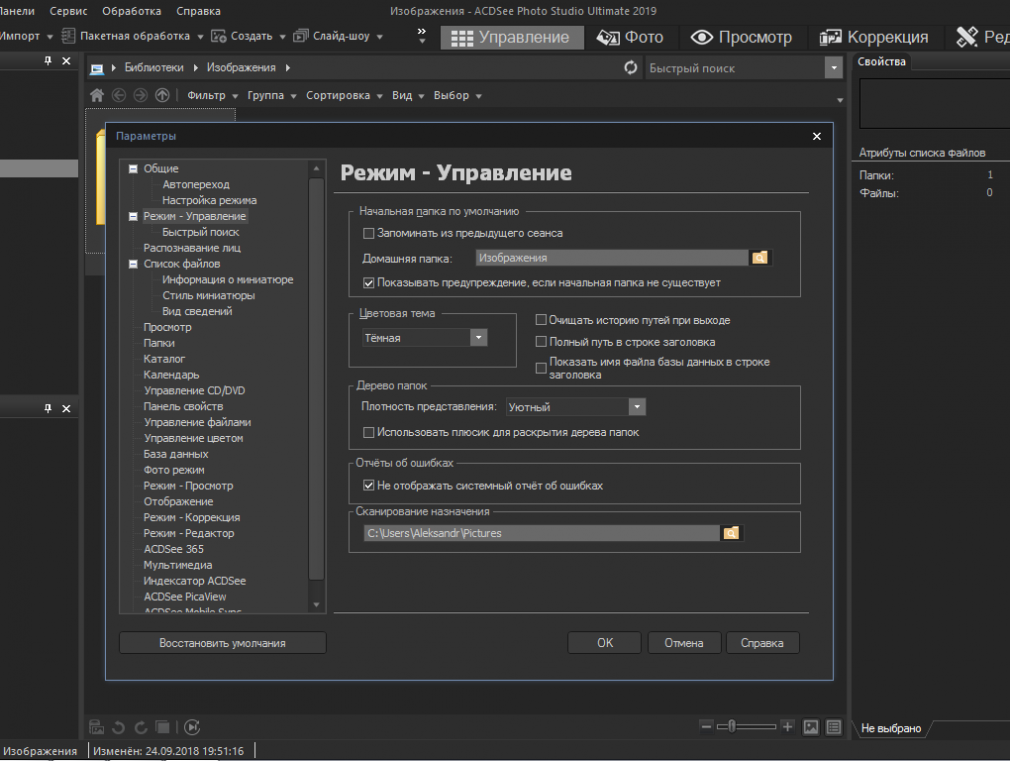Go back with the left arrow icon
1010x761 pixels.
119,95
